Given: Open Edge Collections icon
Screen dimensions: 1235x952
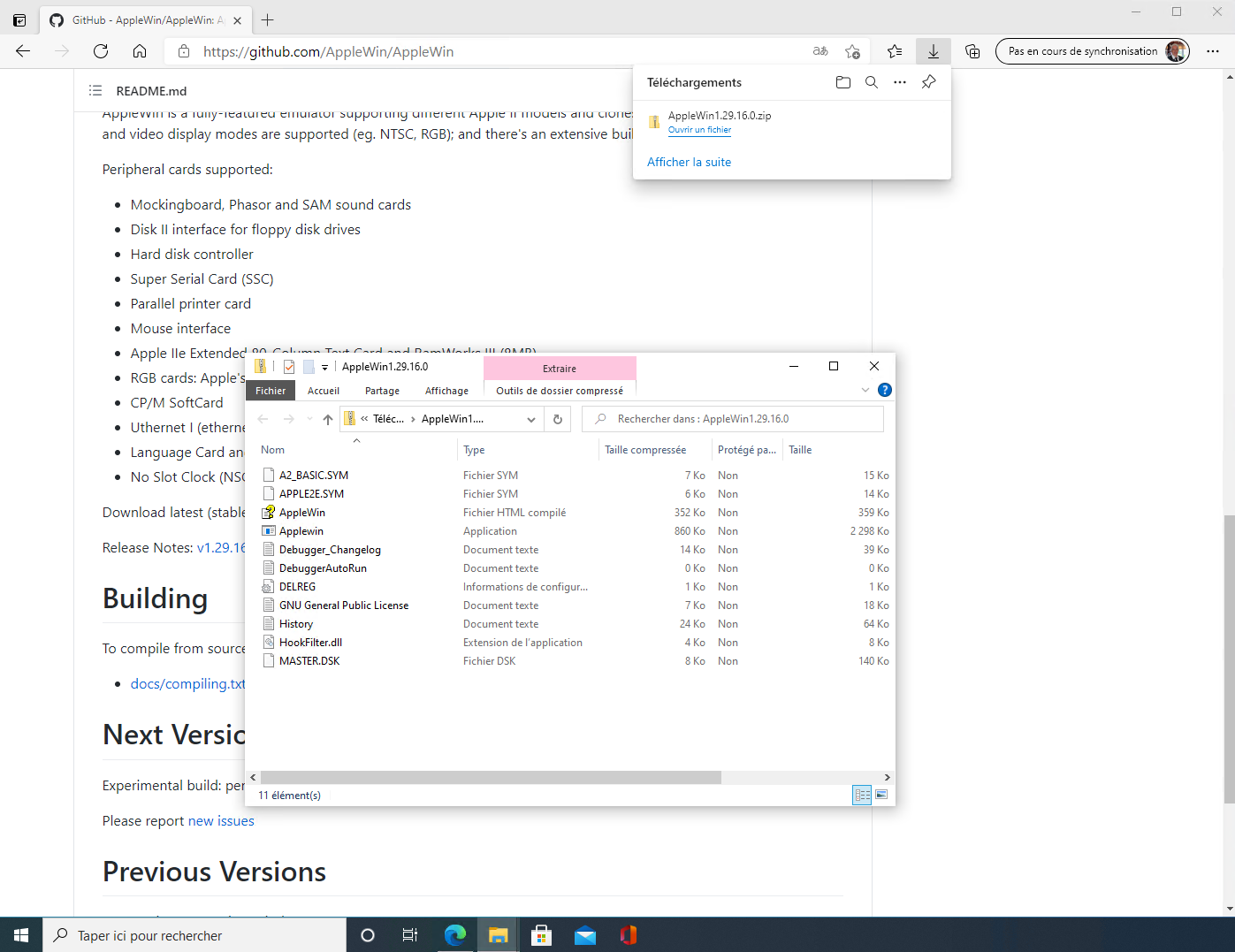Looking at the screenshot, I should tap(972, 51).
